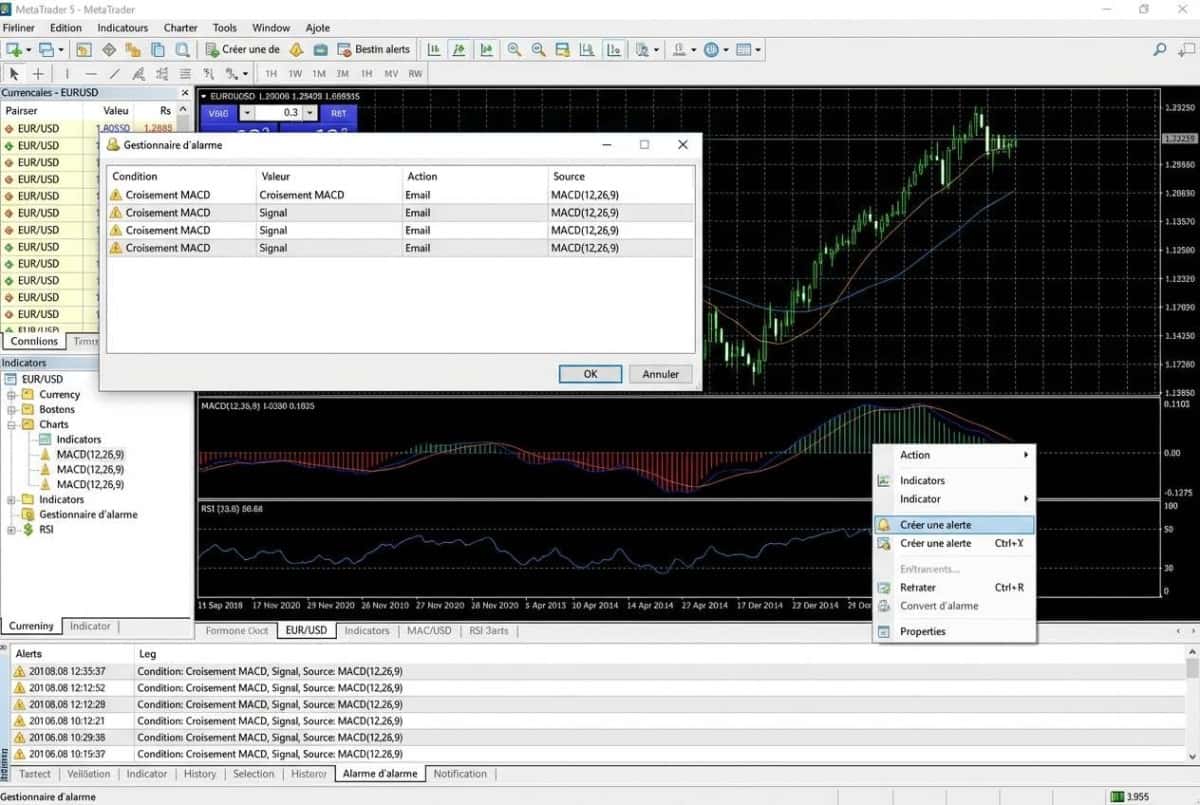The width and height of the screenshot is (1200, 805).
Task: Open dropdown arrow next to new chart icon
Action: [29, 49]
